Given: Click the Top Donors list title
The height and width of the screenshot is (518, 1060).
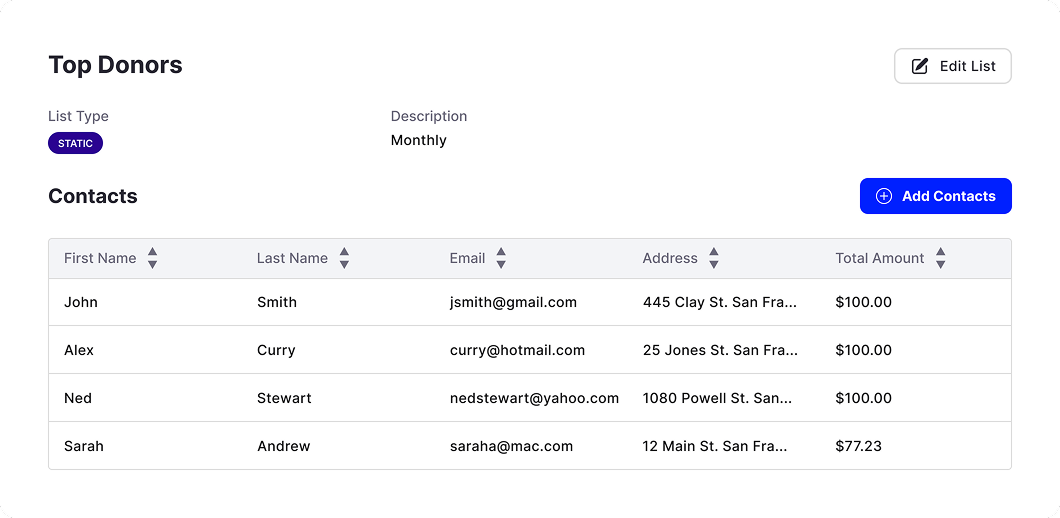Looking at the screenshot, I should (x=115, y=65).
